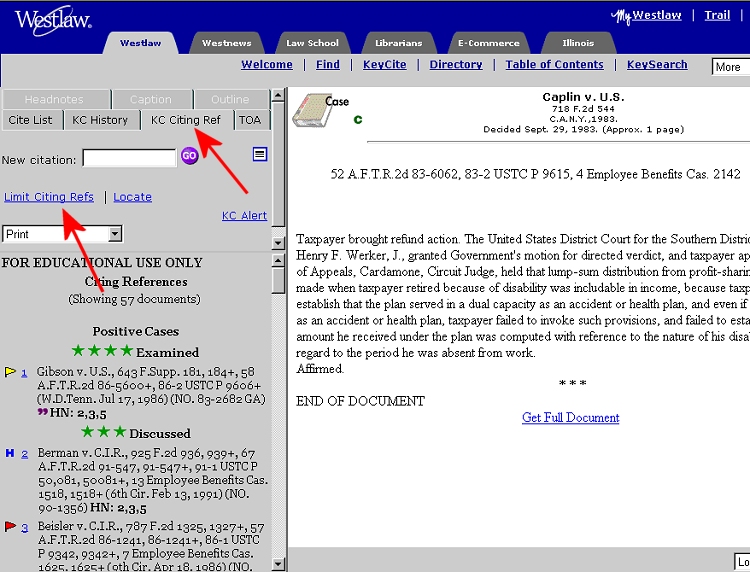Open the Illinois tab
This screenshot has height=572, width=750.
pos(578,43)
